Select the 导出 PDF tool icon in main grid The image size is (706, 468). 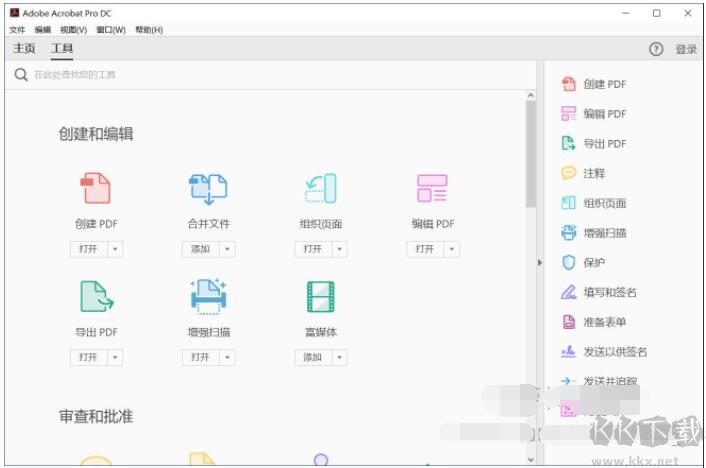[96, 296]
